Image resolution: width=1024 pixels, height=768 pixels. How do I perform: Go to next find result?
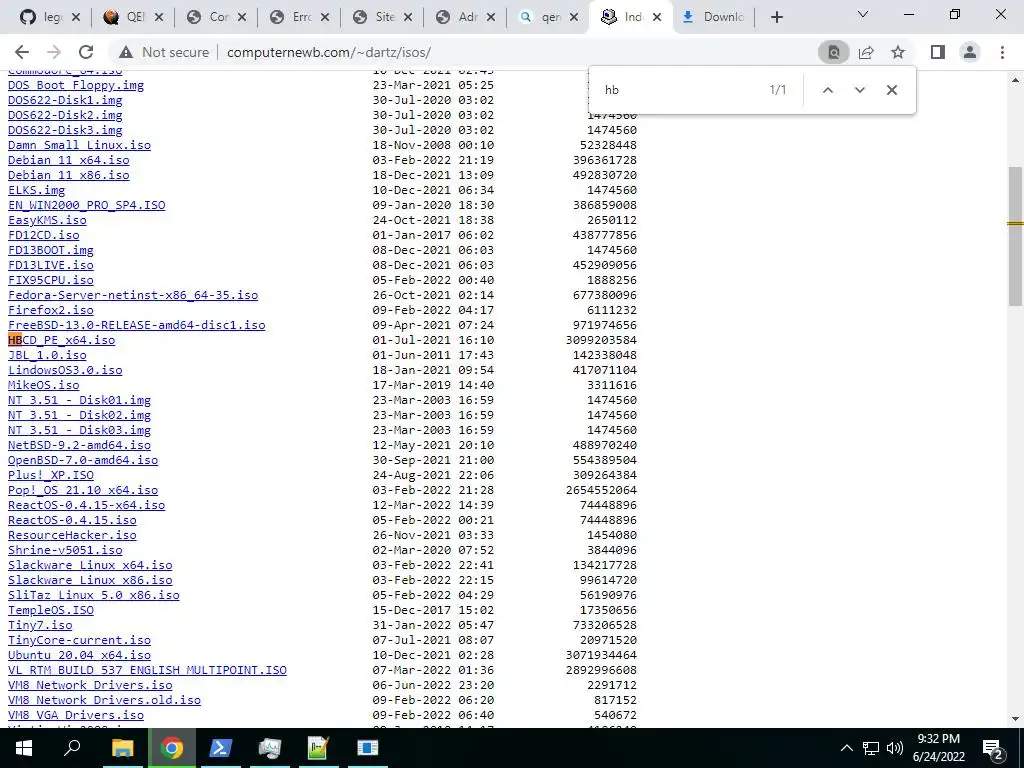tap(859, 90)
